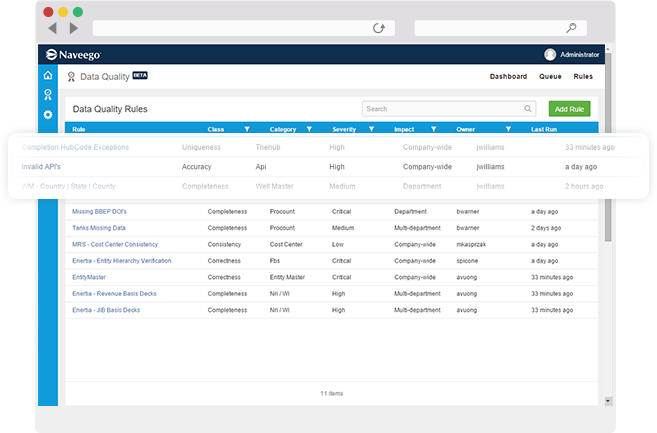This screenshot has height=433, width=657.
Task: Sort by the Last Run column header
Action: pyautogui.click(x=544, y=129)
